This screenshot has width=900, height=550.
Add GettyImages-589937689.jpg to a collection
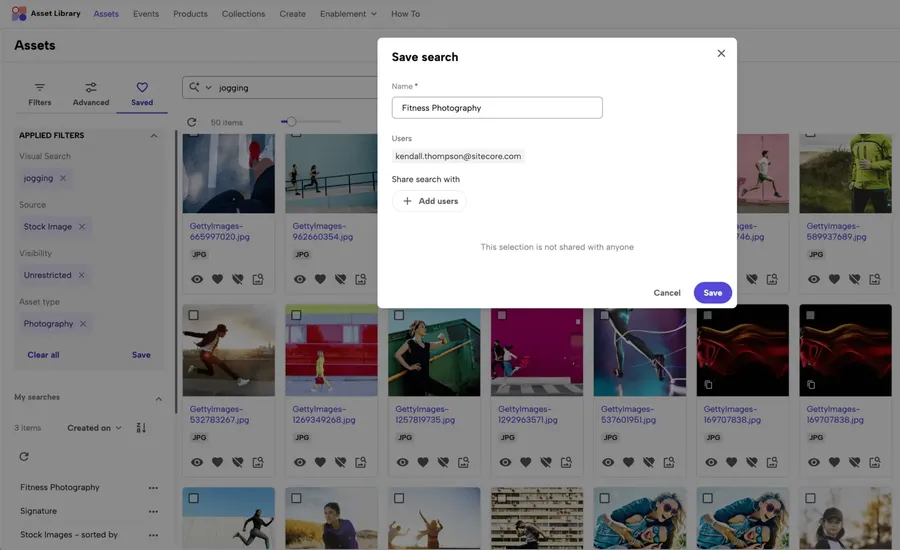click(x=875, y=279)
